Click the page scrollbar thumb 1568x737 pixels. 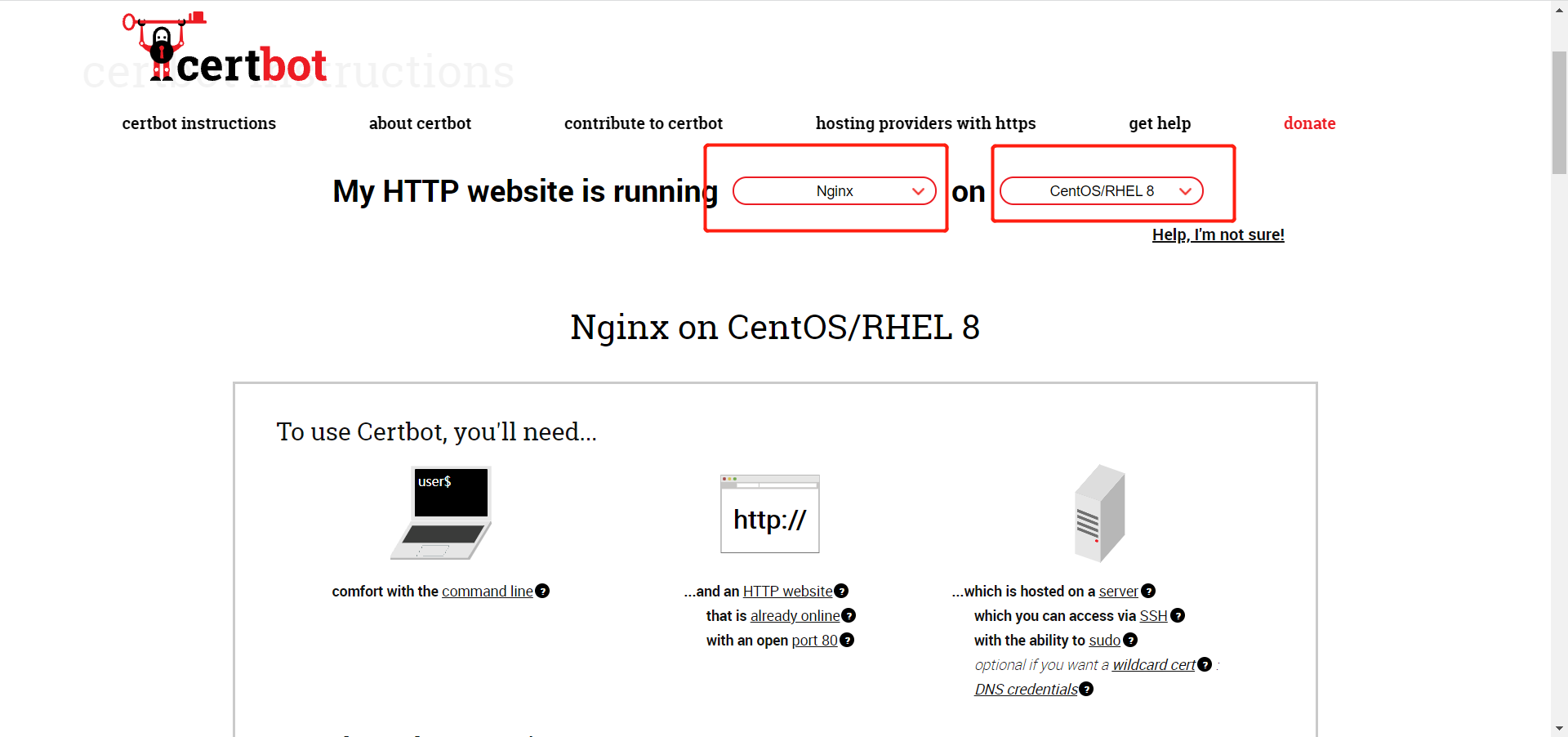pyautogui.click(x=1559, y=113)
